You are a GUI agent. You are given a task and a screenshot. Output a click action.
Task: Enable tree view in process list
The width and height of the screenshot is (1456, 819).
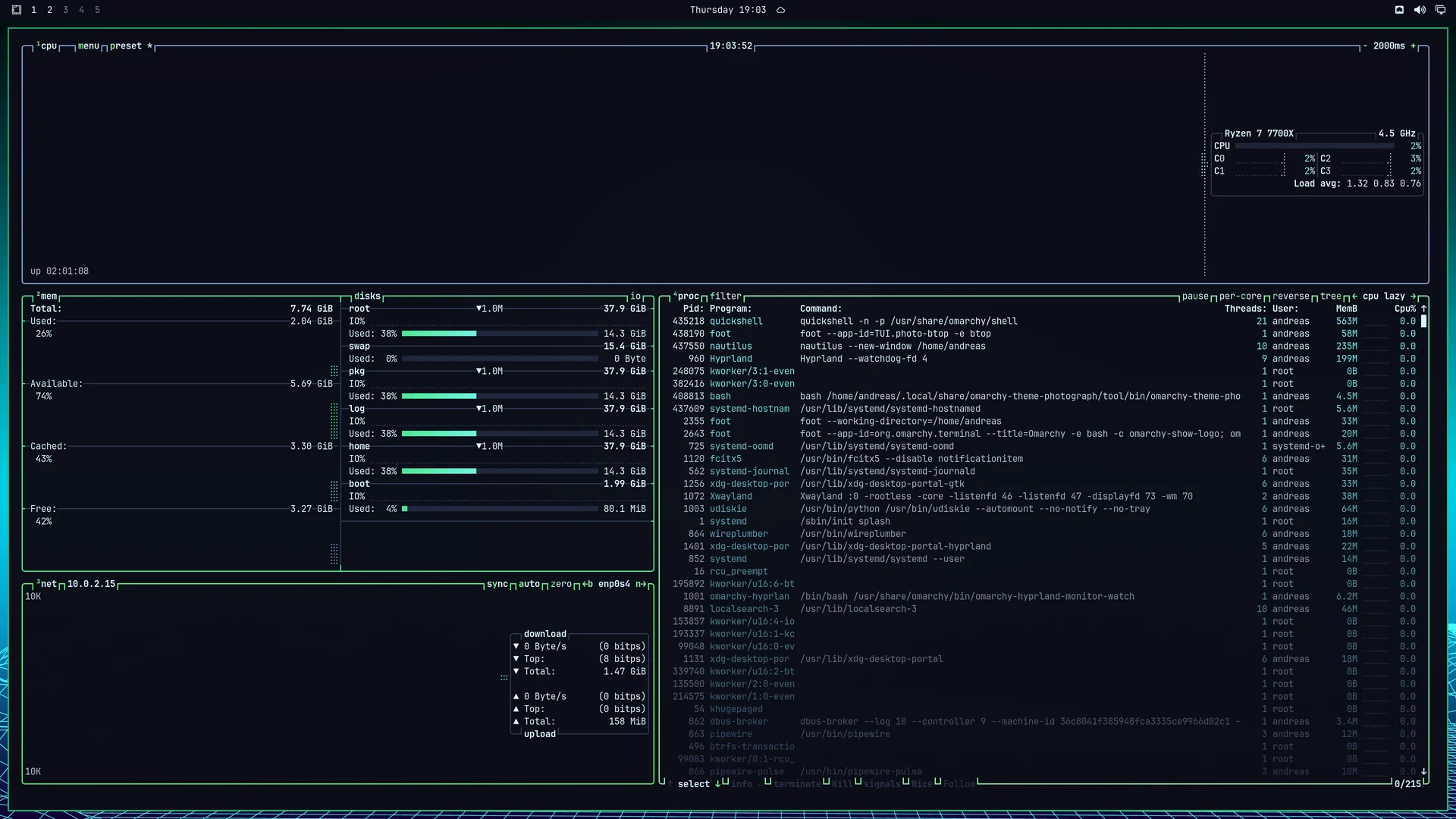pyautogui.click(x=1331, y=297)
